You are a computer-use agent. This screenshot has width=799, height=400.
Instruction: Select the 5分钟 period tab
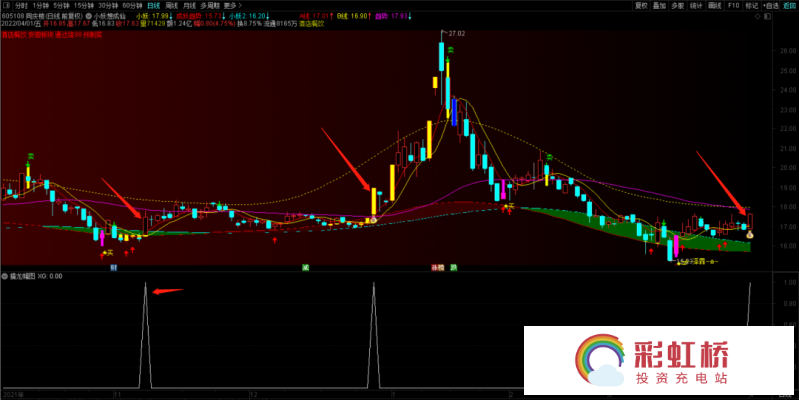[x=61, y=6]
